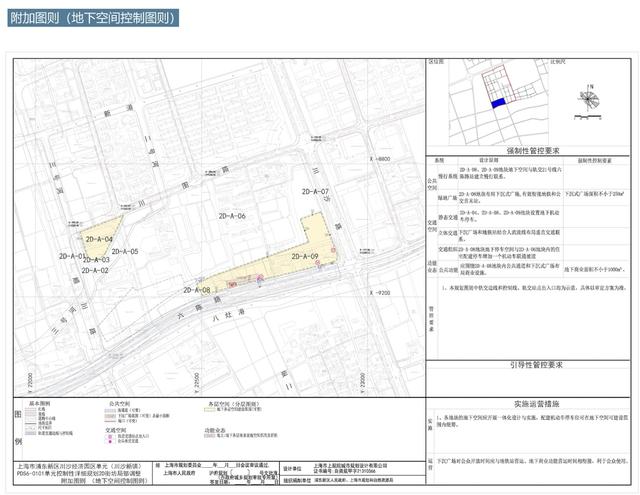Select plot label 2D-A-03

pyautogui.click(x=96, y=260)
